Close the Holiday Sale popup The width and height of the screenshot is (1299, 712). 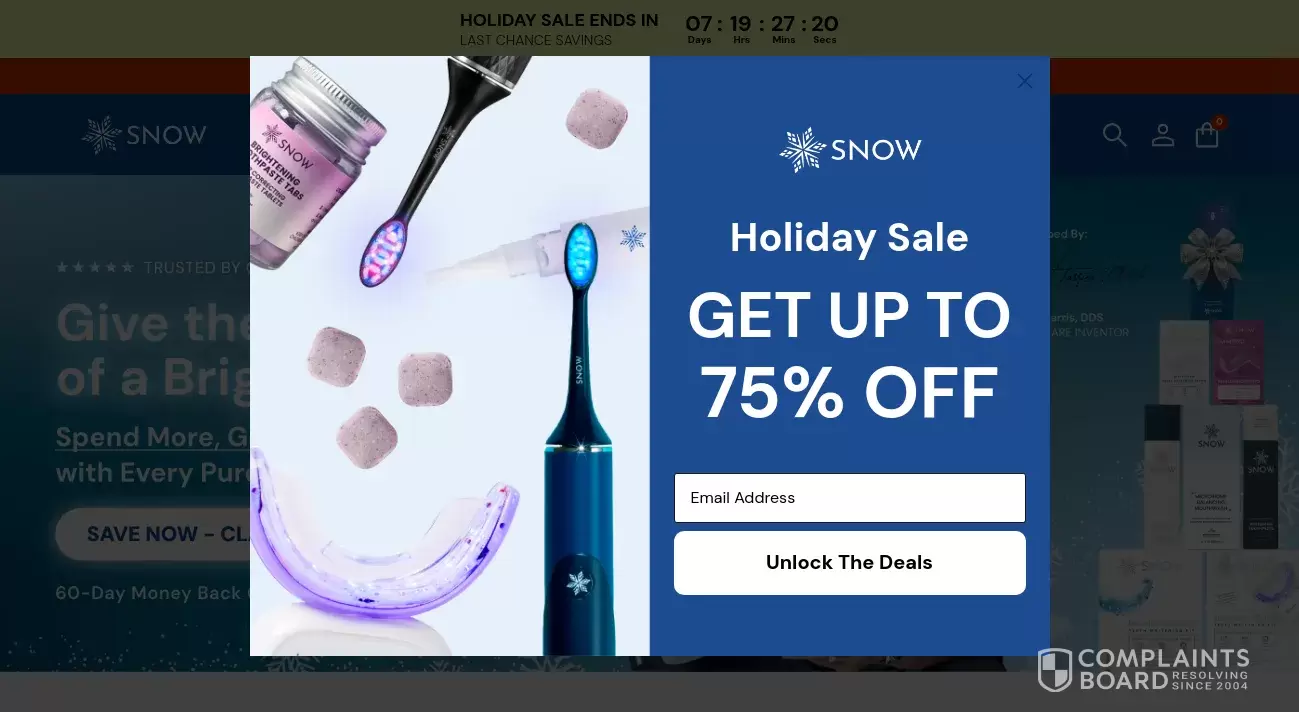point(1024,81)
